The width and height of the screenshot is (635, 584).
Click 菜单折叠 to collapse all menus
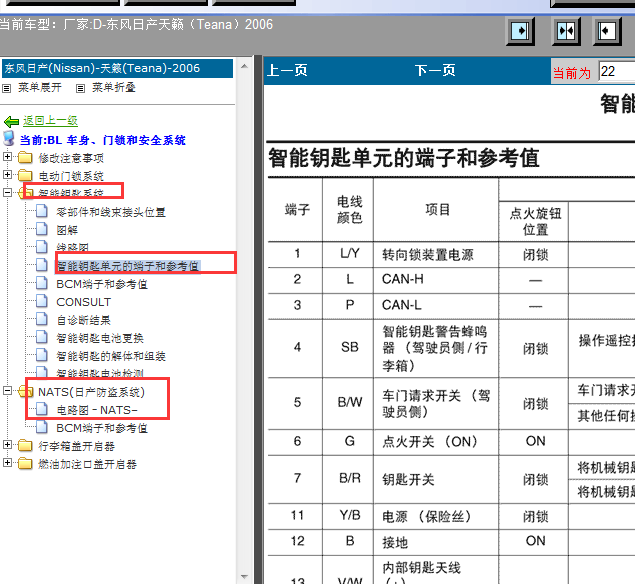(x=114, y=87)
